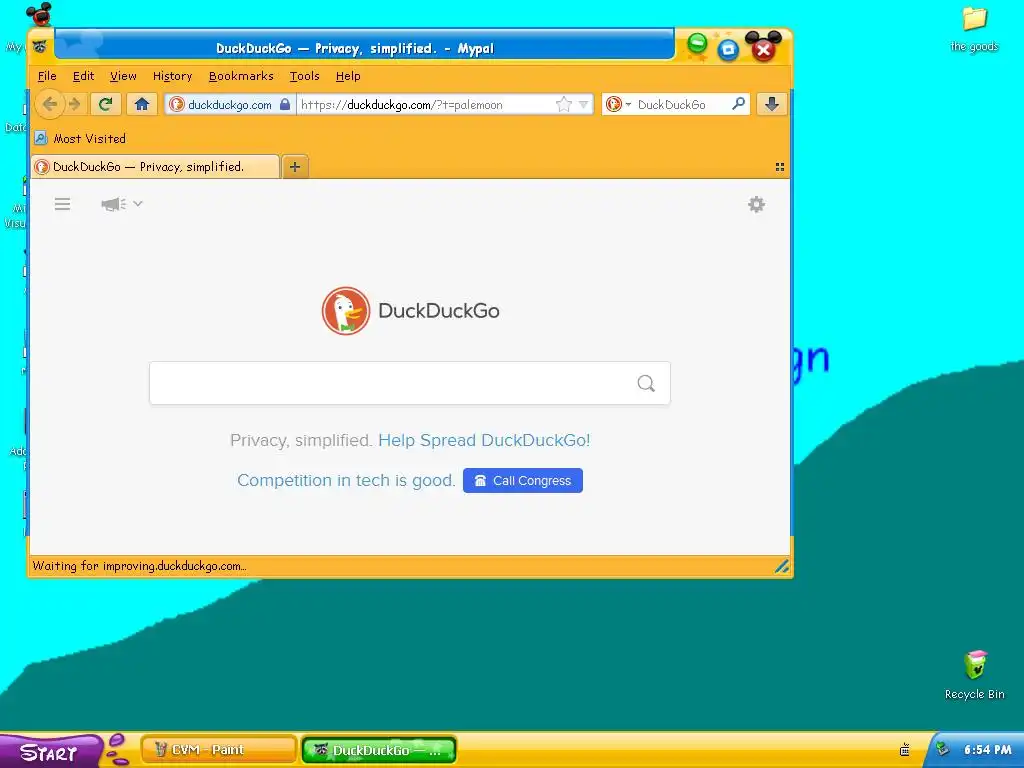Viewport: 1024px width, 768px height.
Task: Open the Help menu
Action: [348, 76]
